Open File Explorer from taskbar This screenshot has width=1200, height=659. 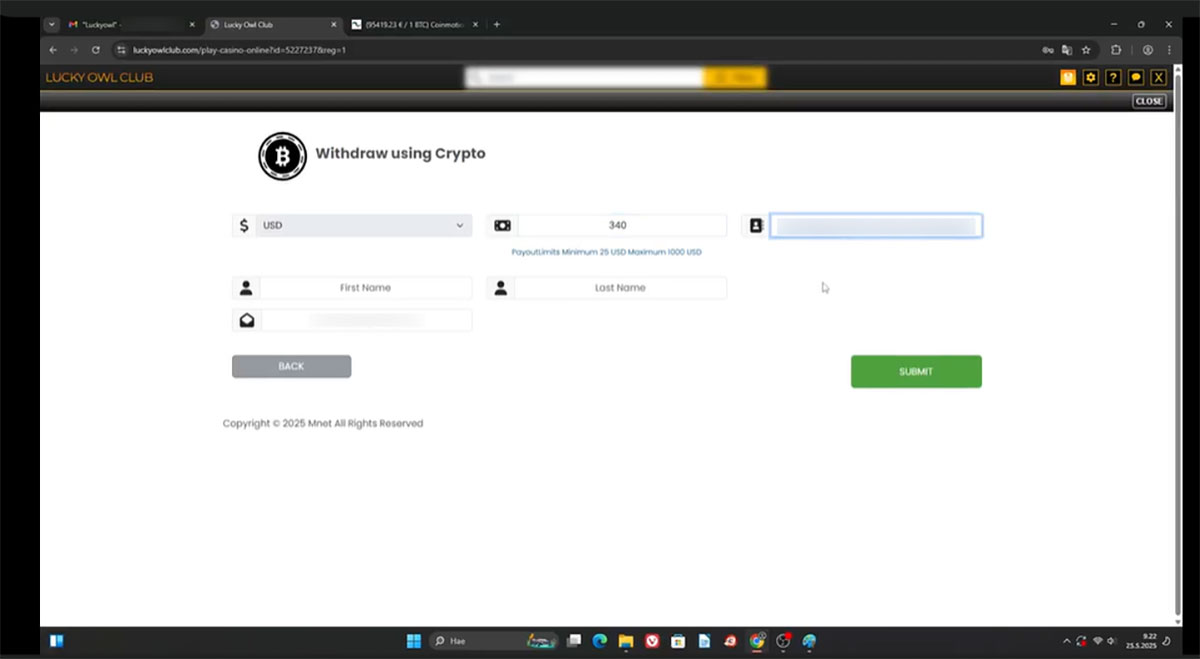(x=626, y=641)
